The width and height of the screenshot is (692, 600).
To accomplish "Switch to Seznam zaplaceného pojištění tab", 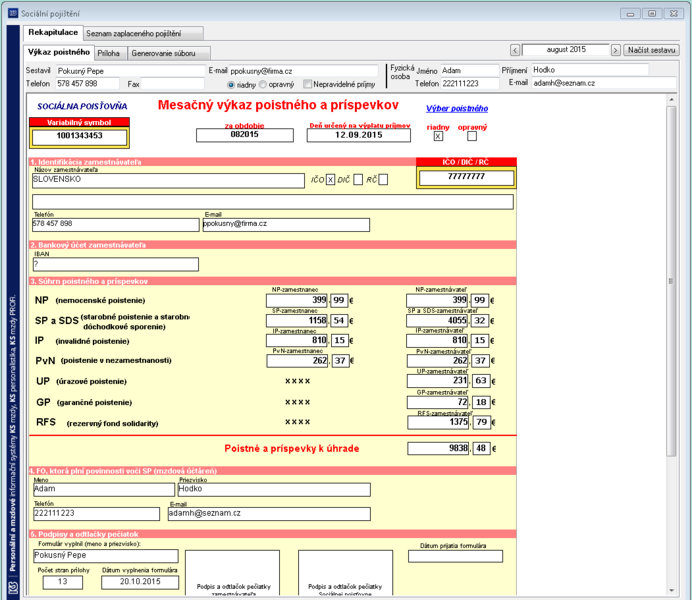I will [143, 34].
